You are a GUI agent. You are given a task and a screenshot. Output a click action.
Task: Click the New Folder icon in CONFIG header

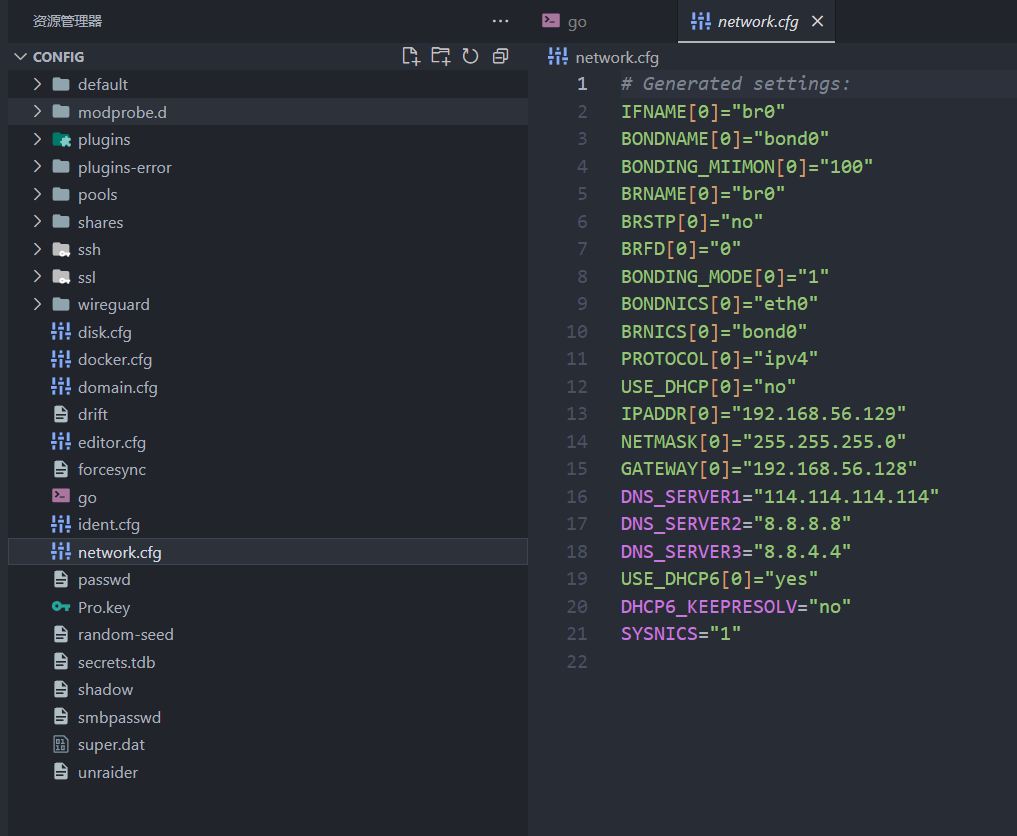(441, 56)
